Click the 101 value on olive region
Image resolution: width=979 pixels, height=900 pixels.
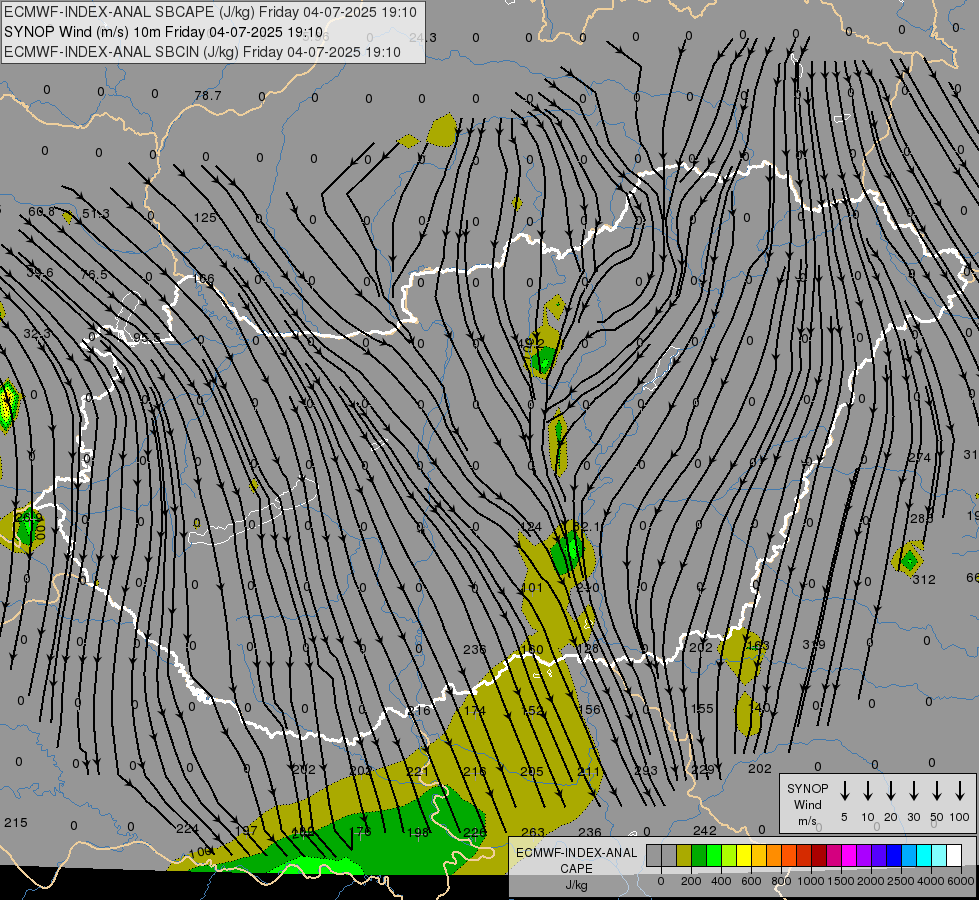[x=532, y=587]
